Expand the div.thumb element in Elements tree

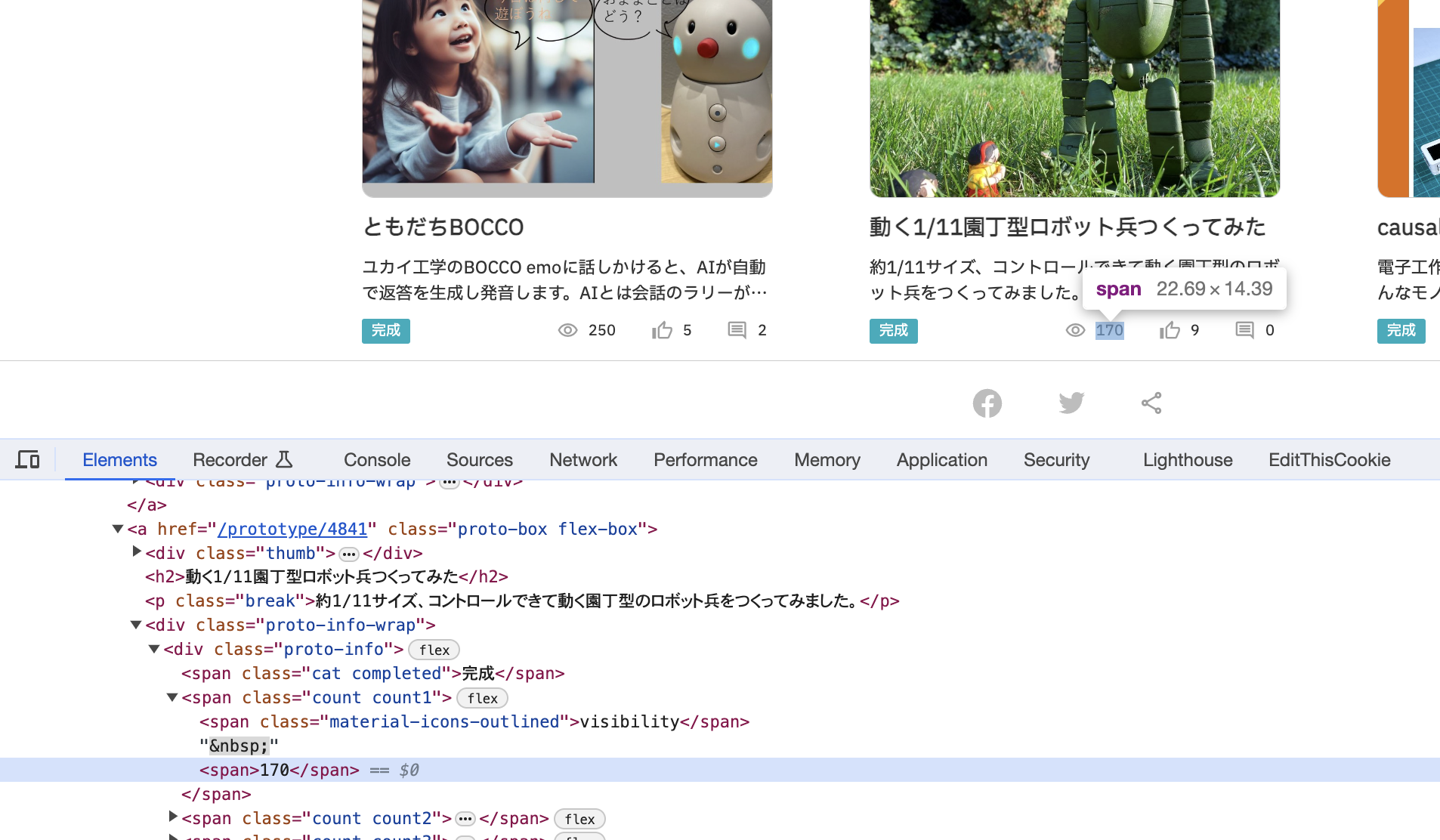point(136,551)
